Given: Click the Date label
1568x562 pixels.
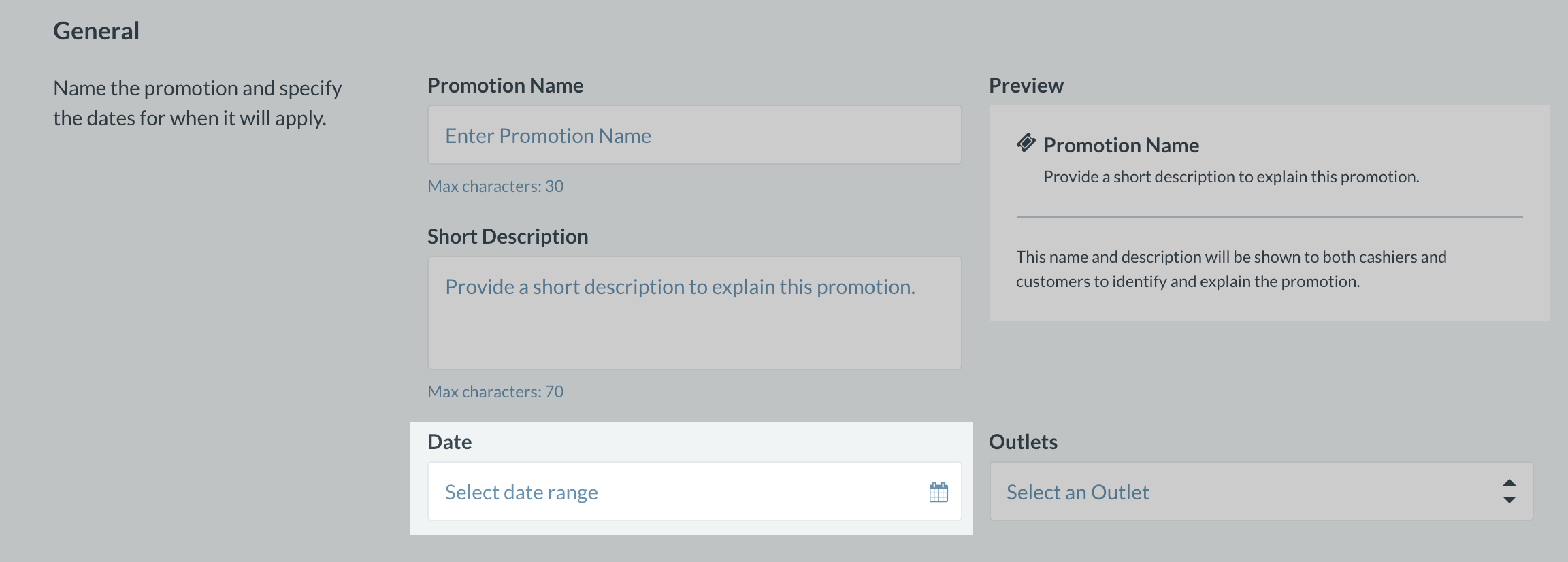Looking at the screenshot, I should tap(449, 442).
